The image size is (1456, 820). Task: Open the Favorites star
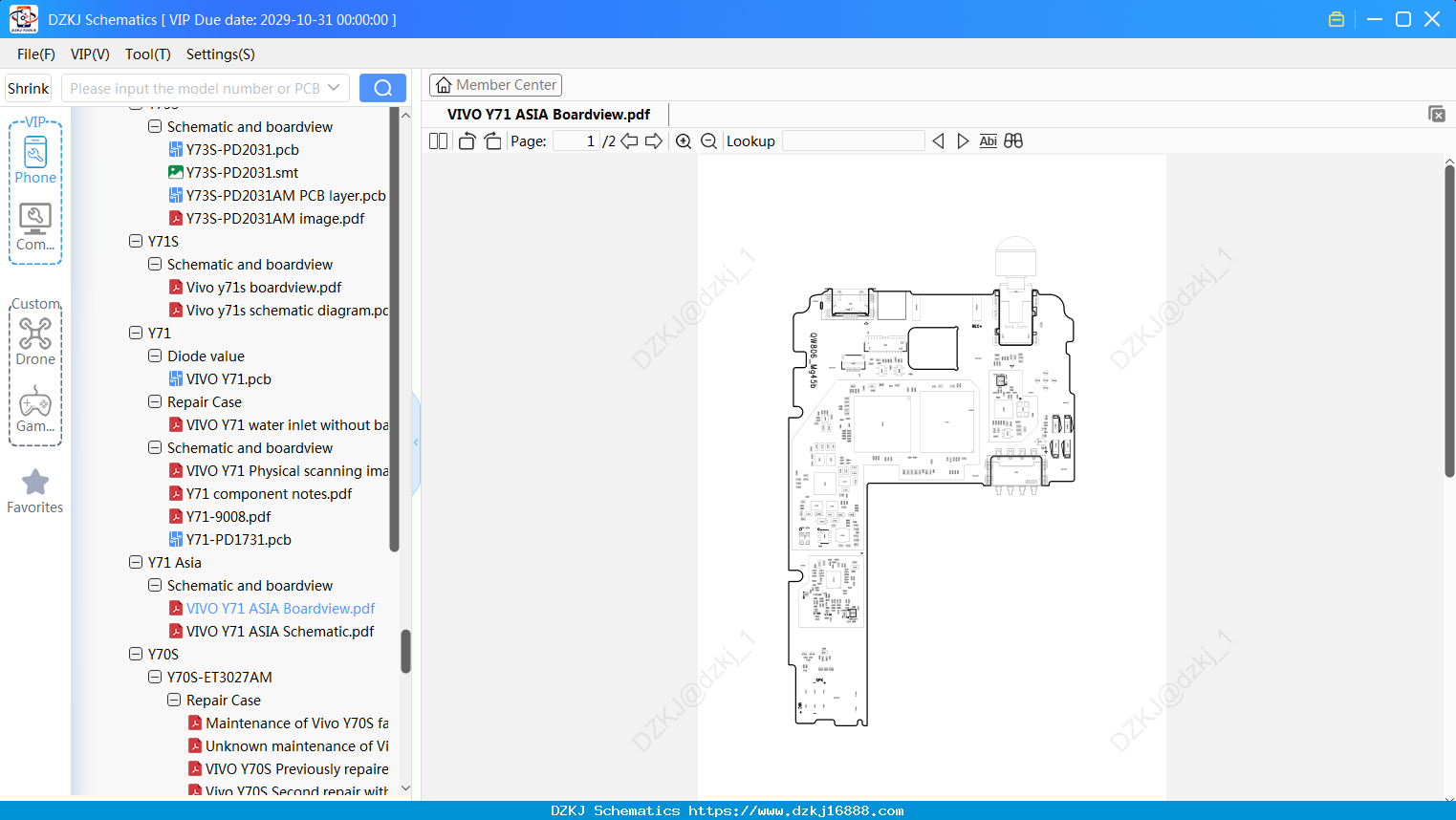[x=35, y=491]
